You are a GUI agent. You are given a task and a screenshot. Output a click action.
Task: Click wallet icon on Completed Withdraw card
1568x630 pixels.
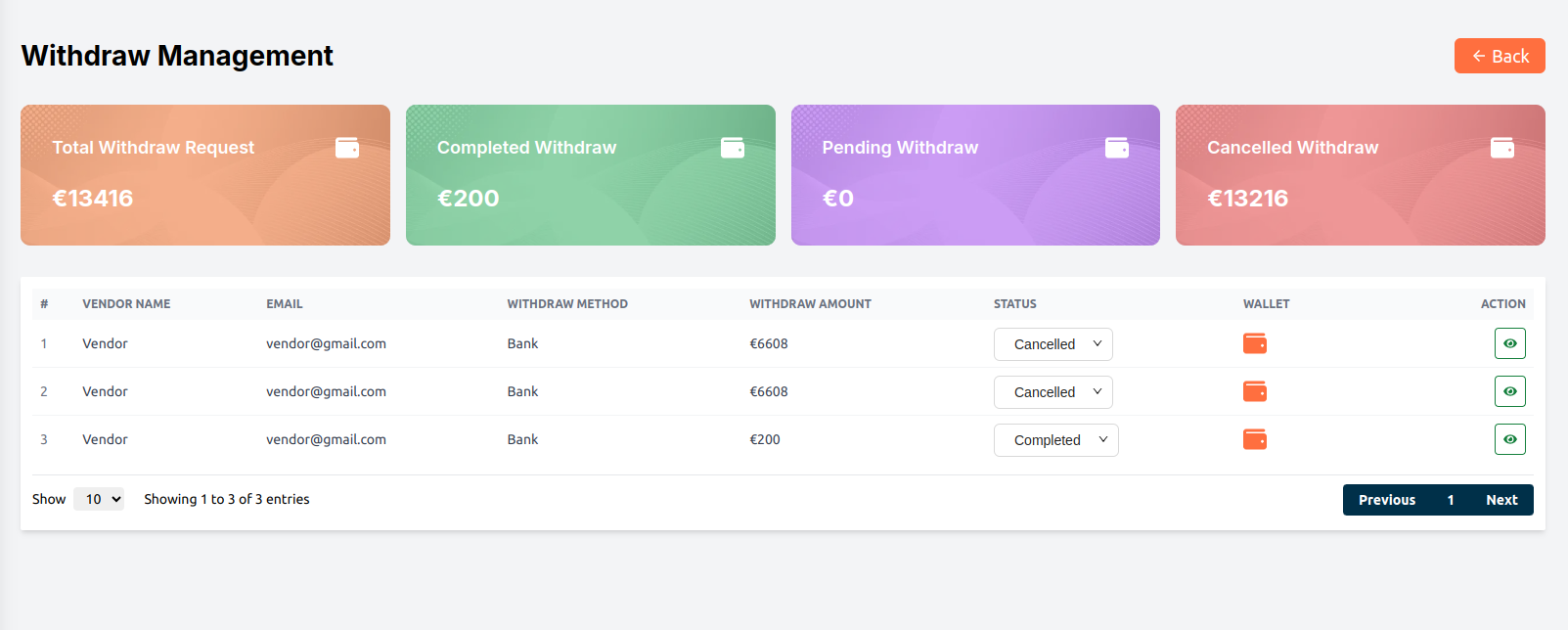[x=733, y=148]
